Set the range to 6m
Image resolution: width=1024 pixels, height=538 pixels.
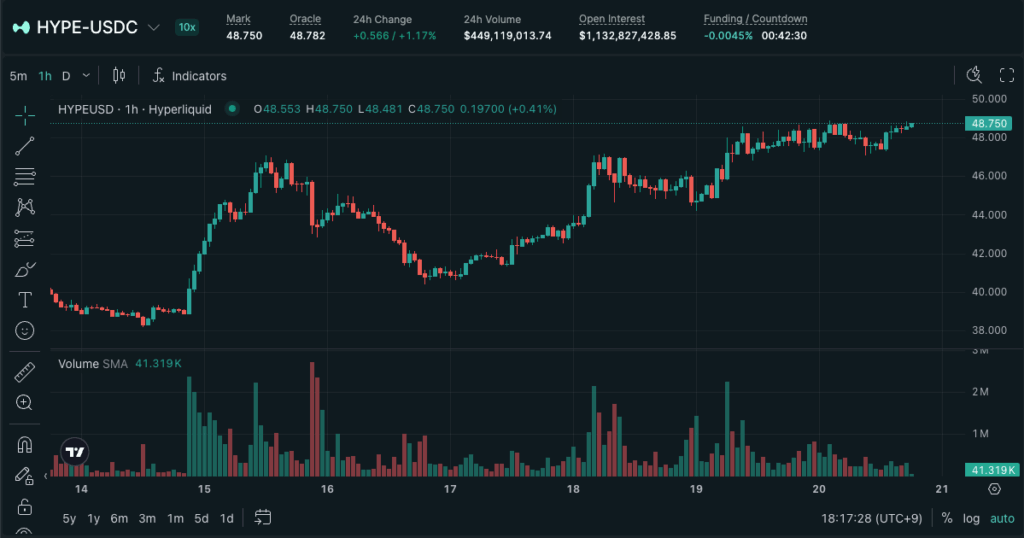tap(119, 518)
